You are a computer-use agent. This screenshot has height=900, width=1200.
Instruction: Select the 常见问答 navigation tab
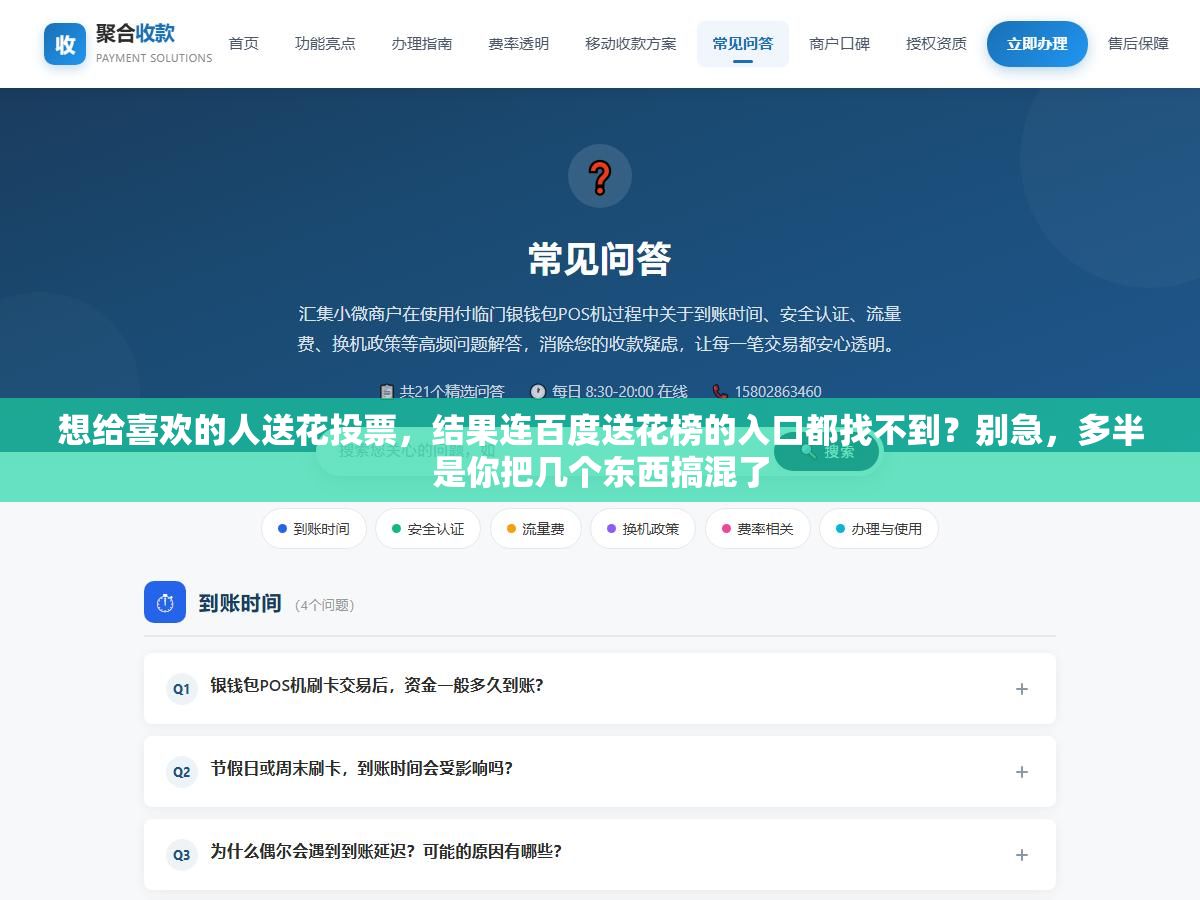743,44
